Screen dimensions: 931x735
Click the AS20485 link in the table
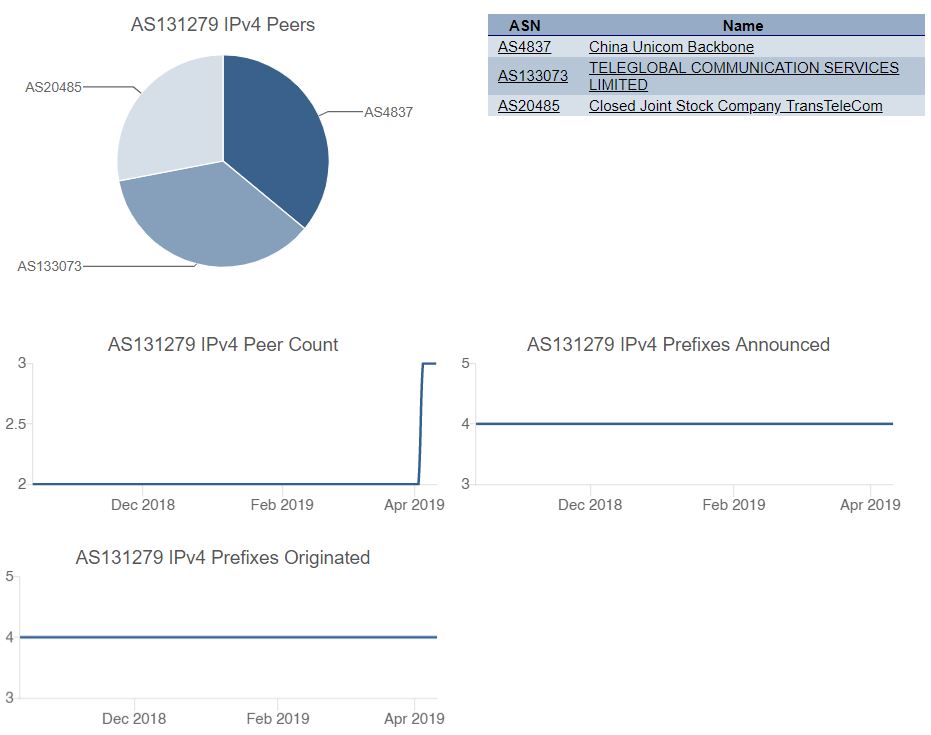pyautogui.click(x=528, y=106)
